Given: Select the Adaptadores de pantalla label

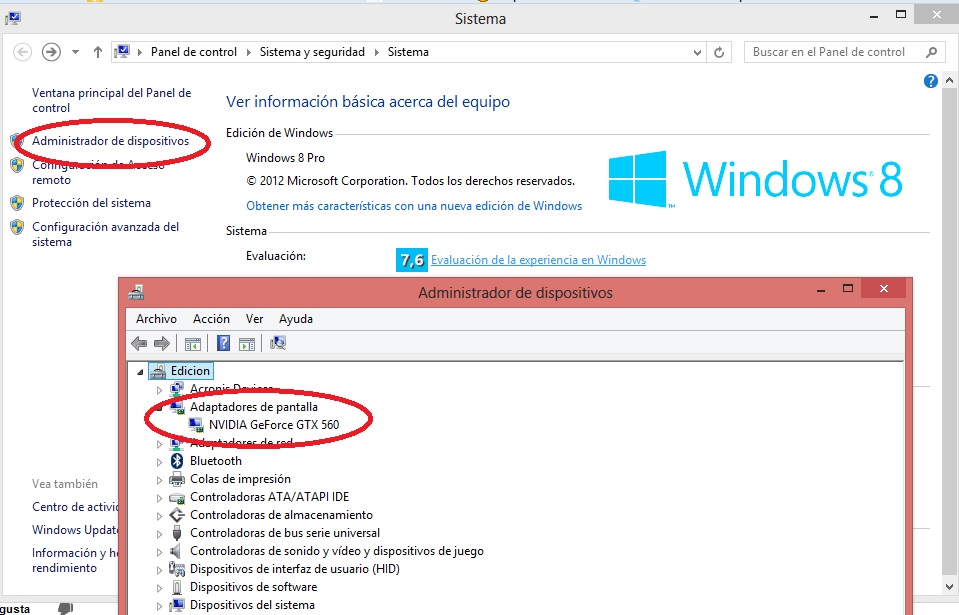Looking at the screenshot, I should [x=254, y=407].
